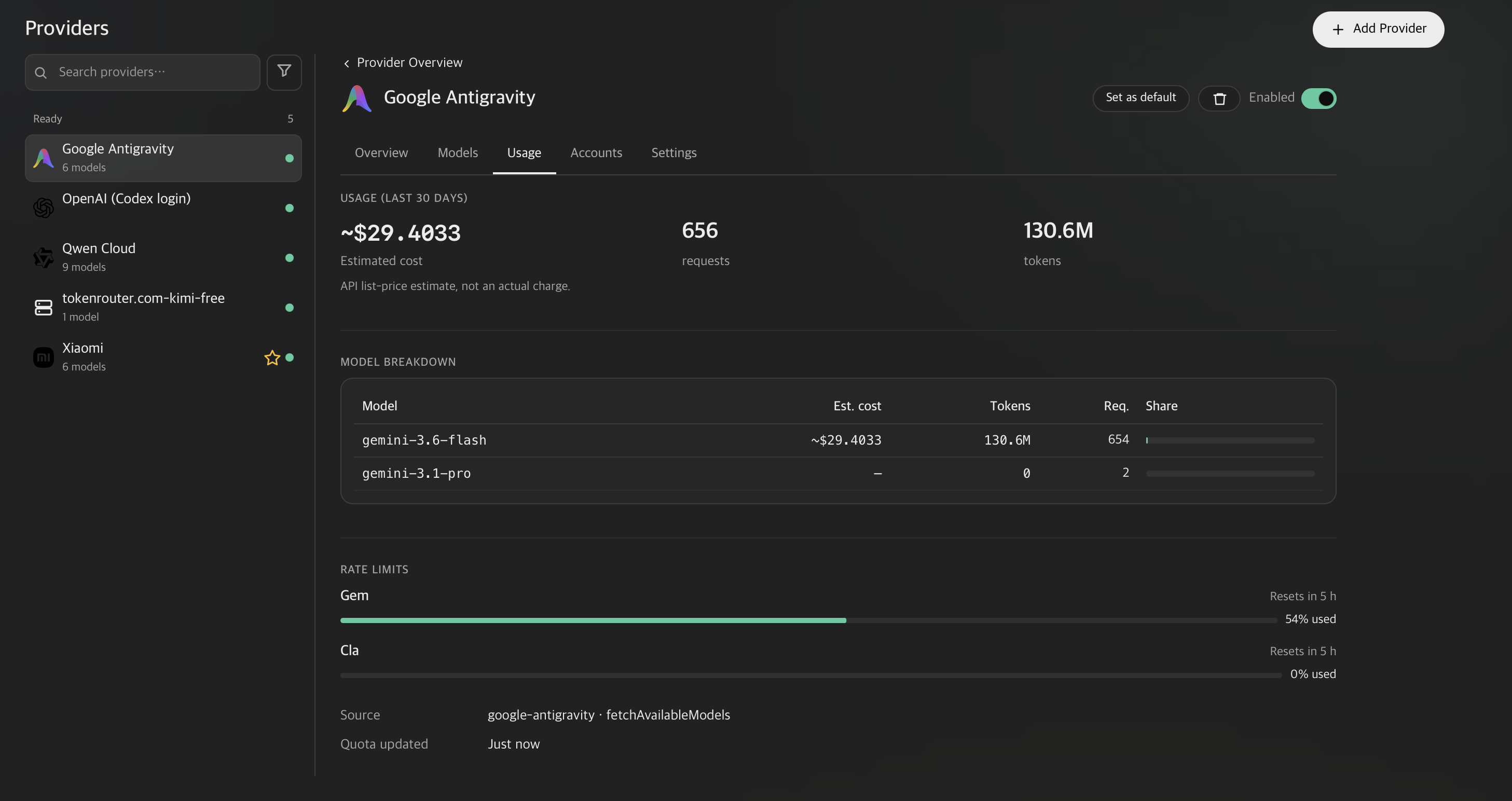This screenshot has width=1512, height=801.
Task: Select Xiaomi provider
Action: pyautogui.click(x=163, y=357)
